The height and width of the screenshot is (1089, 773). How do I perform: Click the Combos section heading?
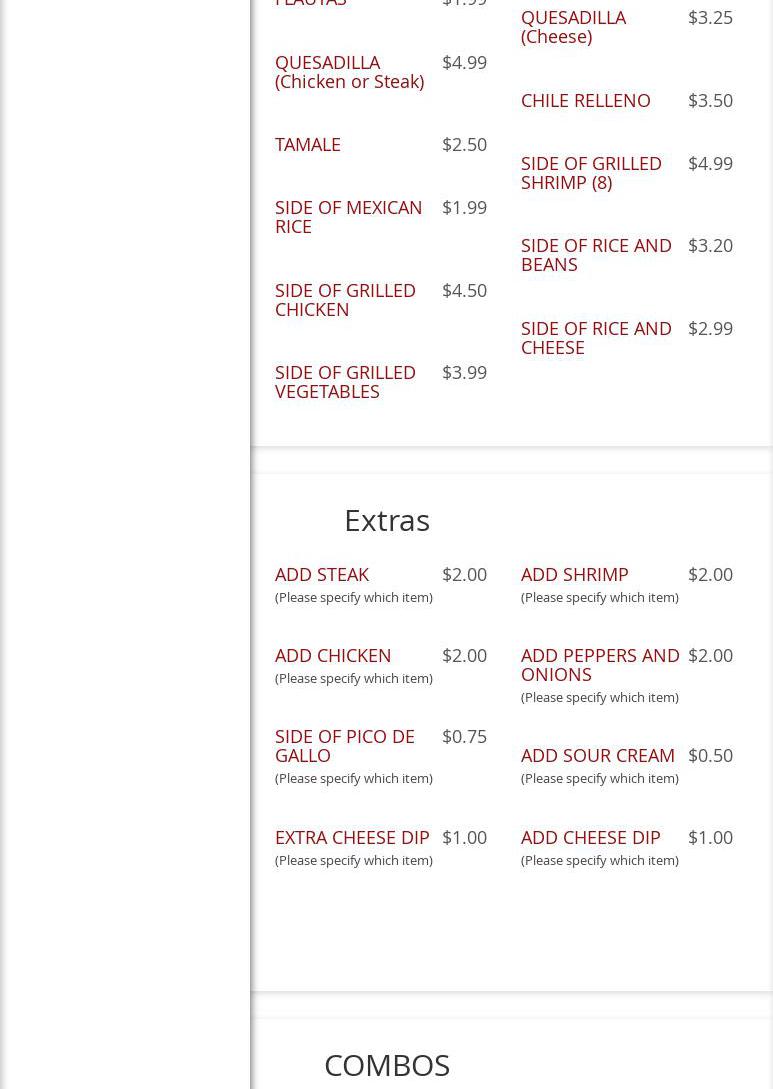point(387,1065)
